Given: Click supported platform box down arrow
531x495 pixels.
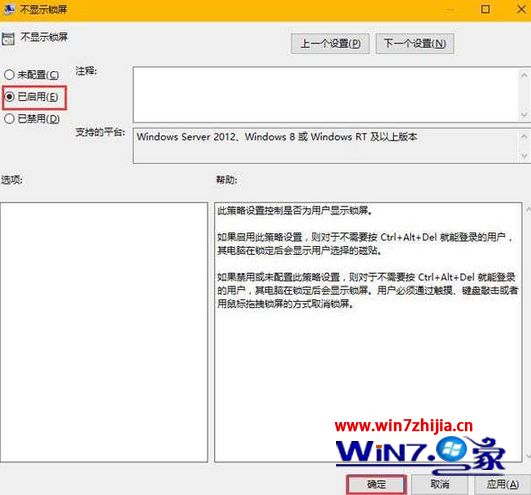Looking at the screenshot, I should coord(524,156).
